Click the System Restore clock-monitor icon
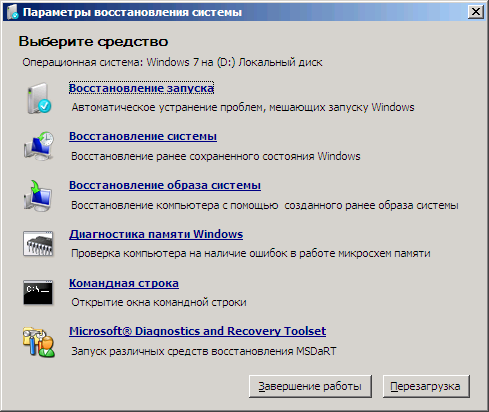This screenshot has width=489, height=412. tap(39, 147)
